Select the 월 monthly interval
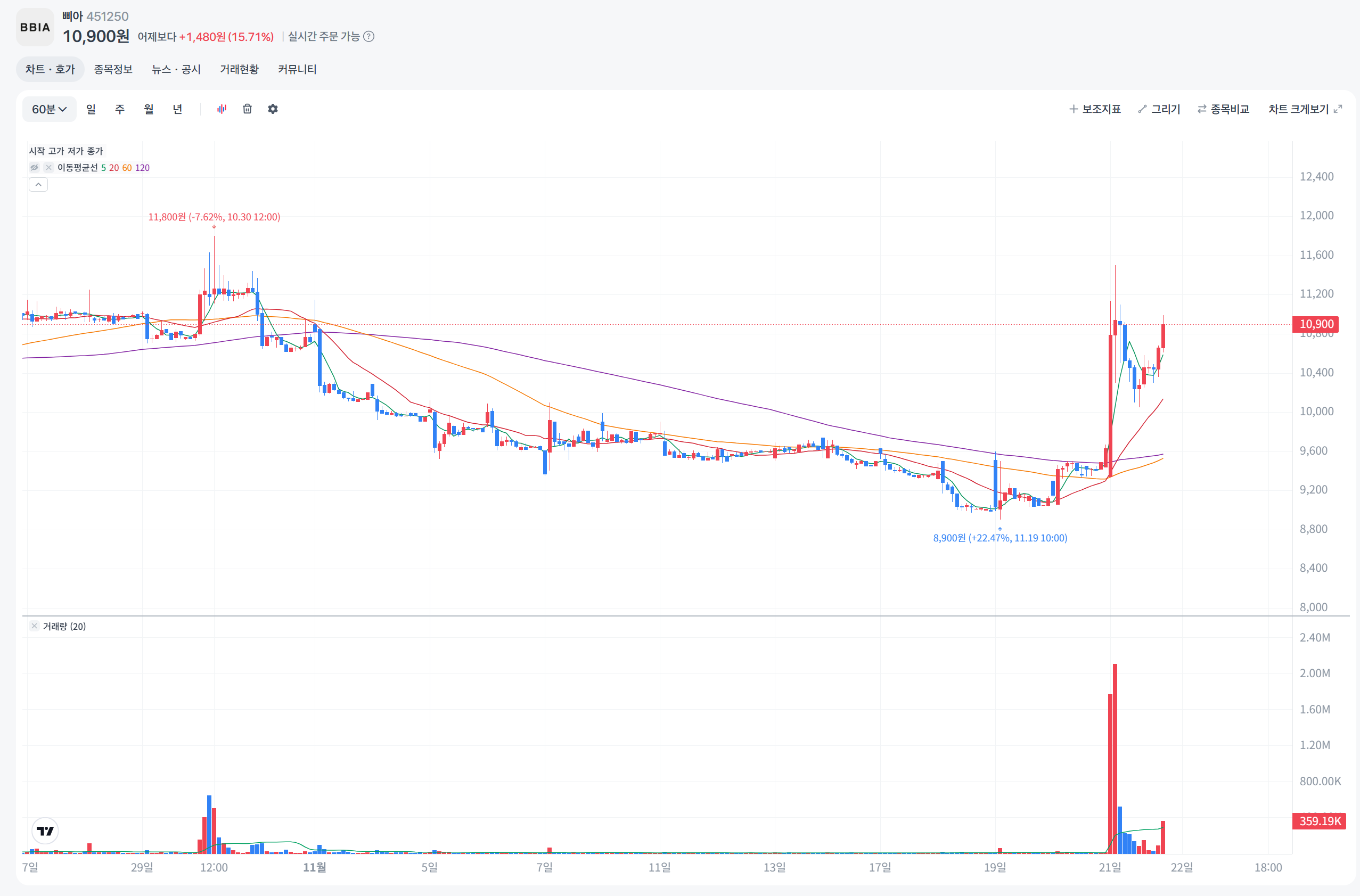 pyautogui.click(x=149, y=109)
